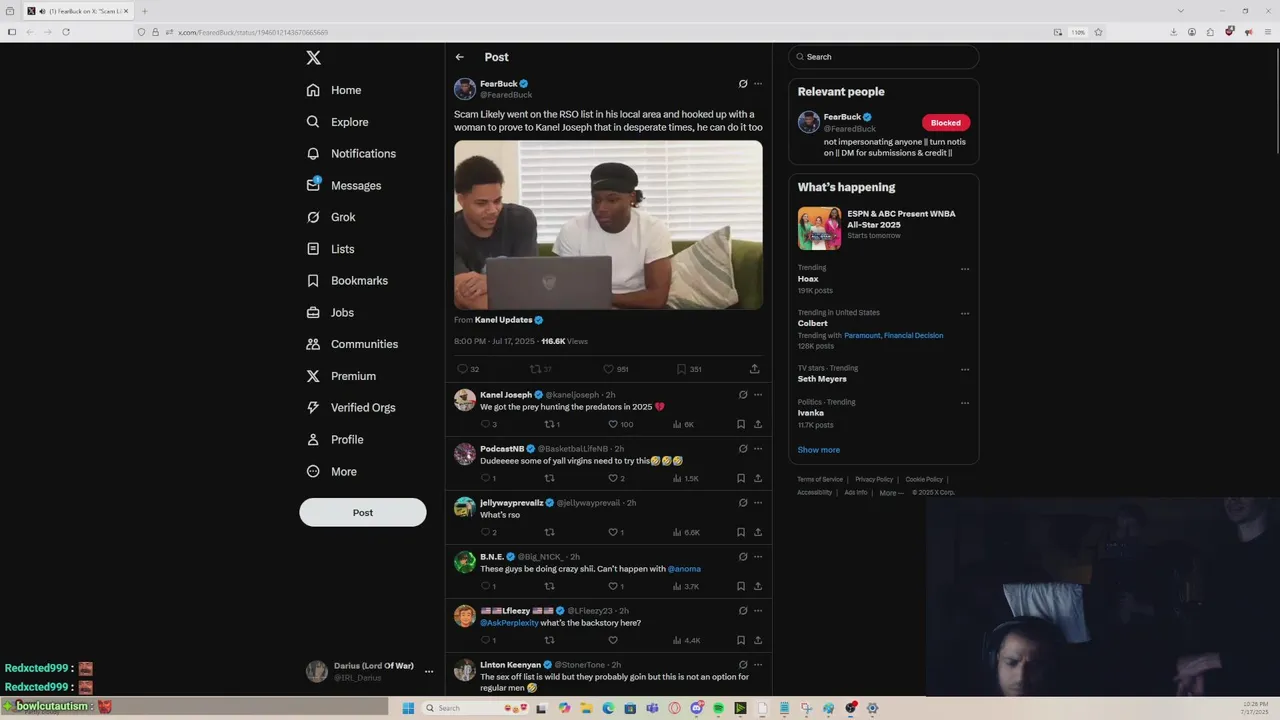Image resolution: width=1280 pixels, height=720 pixels.
Task: Open ESPN WNBA All-Star 2025 event
Action: tap(883, 227)
